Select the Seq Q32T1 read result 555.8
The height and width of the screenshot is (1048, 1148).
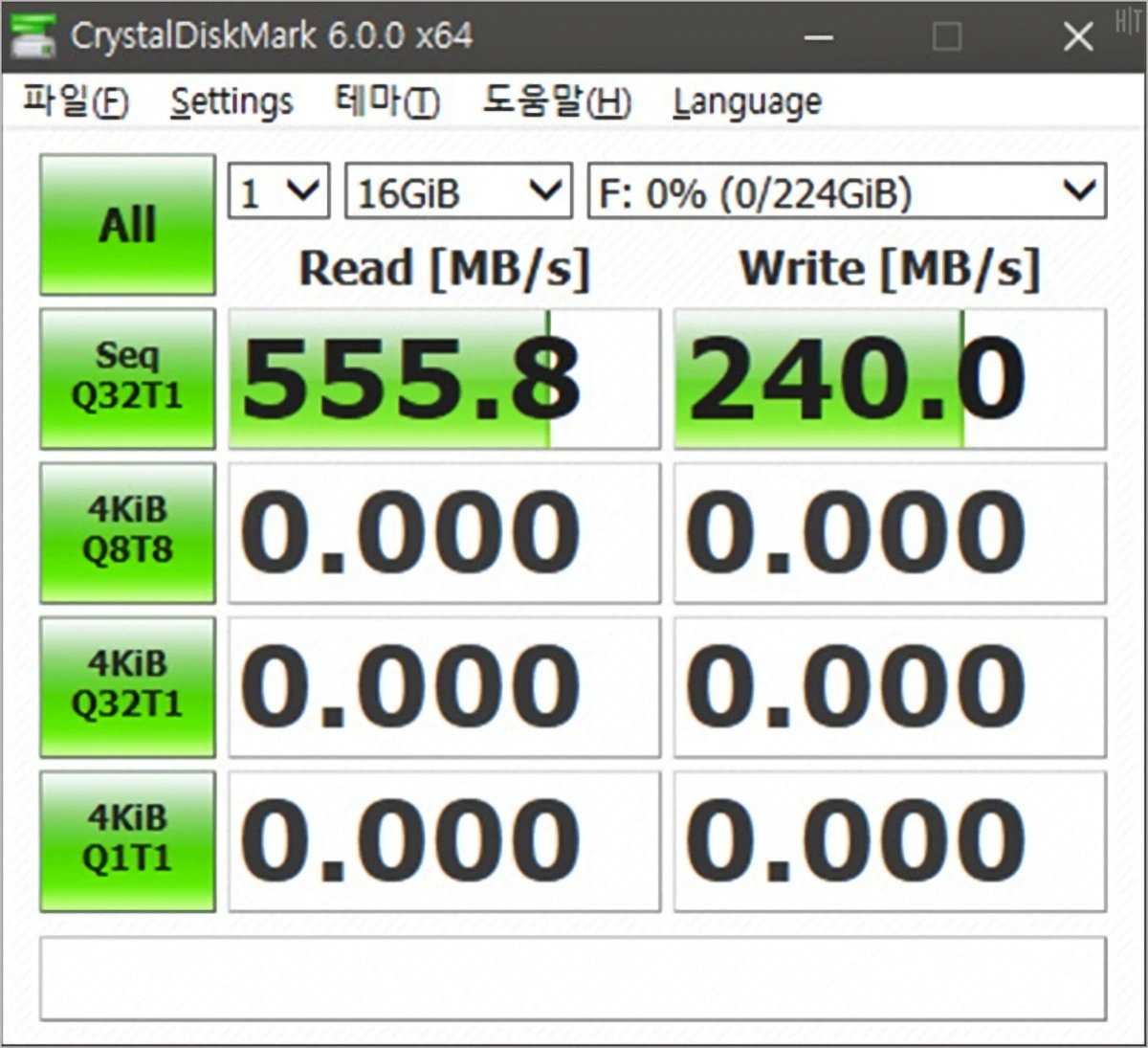click(x=444, y=378)
